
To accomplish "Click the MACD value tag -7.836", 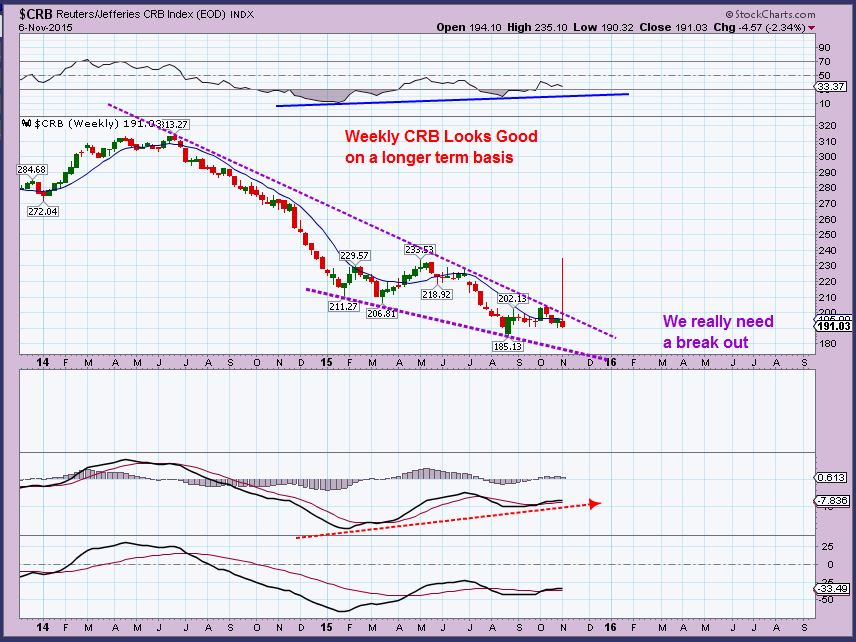I will pyautogui.click(x=833, y=501).
